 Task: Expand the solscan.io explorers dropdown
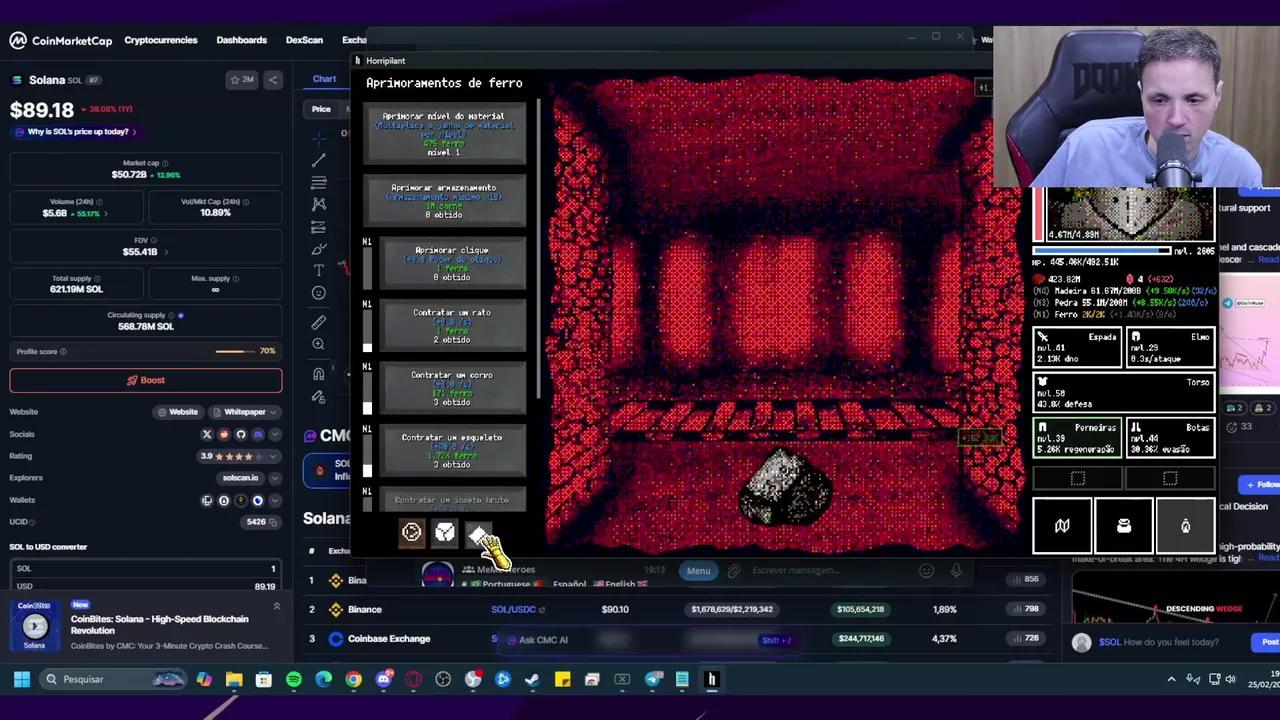pyautogui.click(x=273, y=477)
